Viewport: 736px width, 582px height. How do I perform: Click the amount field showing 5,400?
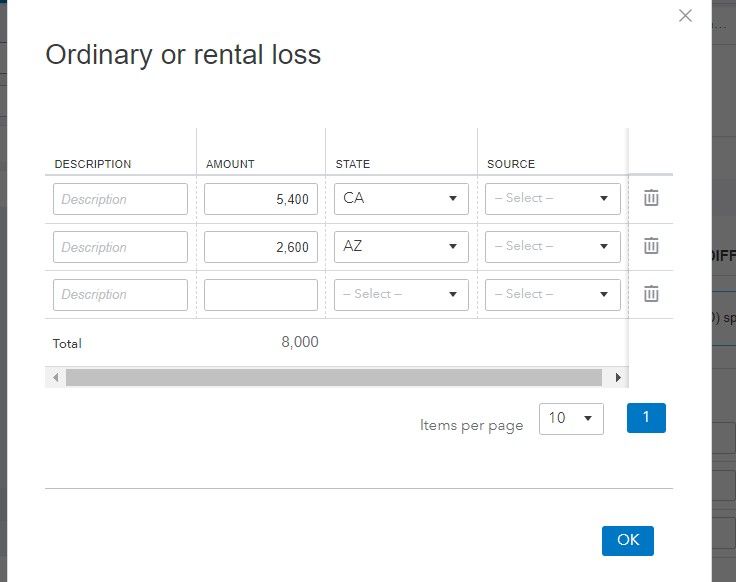(261, 199)
